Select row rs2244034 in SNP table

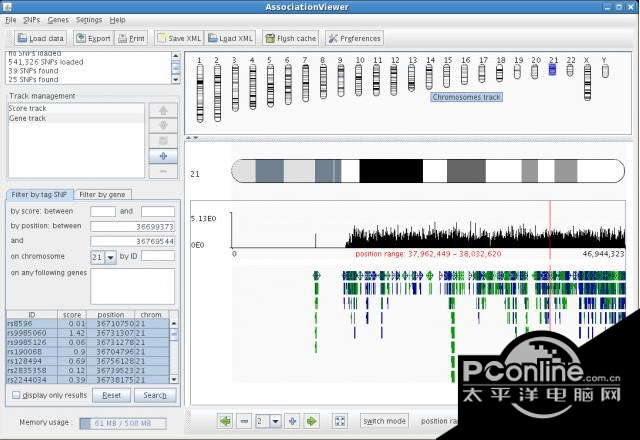[x=88, y=380]
